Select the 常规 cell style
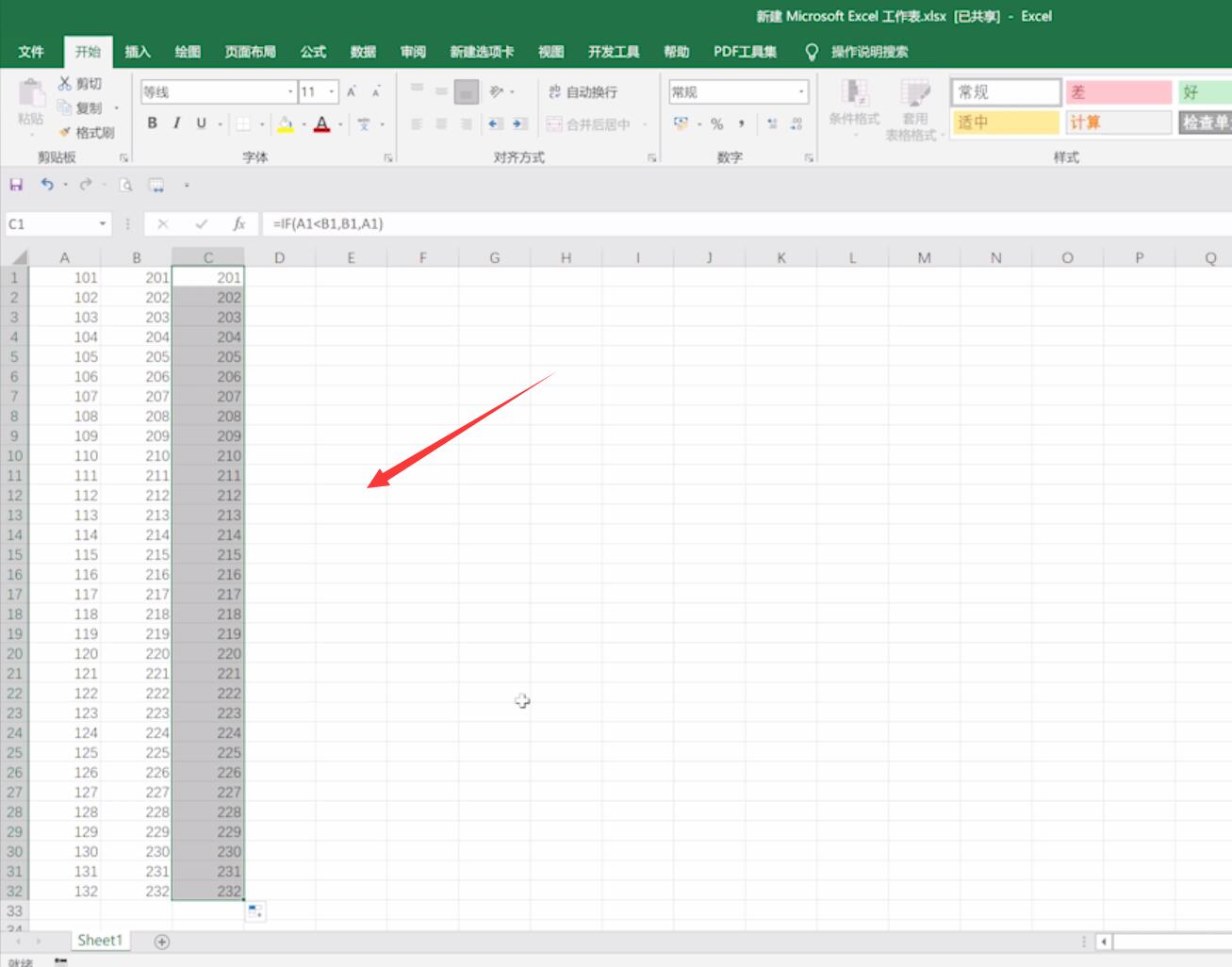Viewport: 1232px width, 967px height. (x=1006, y=91)
